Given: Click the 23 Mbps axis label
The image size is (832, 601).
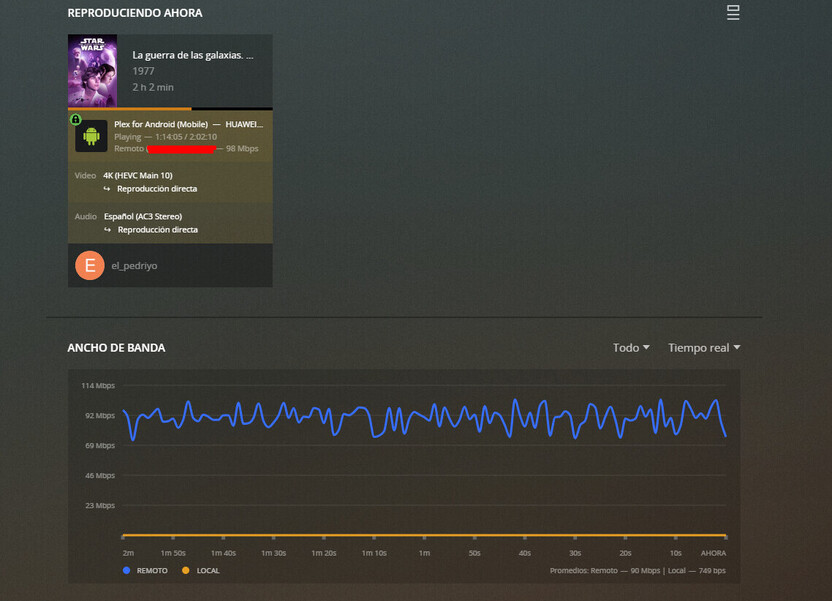Looking at the screenshot, I should (100, 506).
